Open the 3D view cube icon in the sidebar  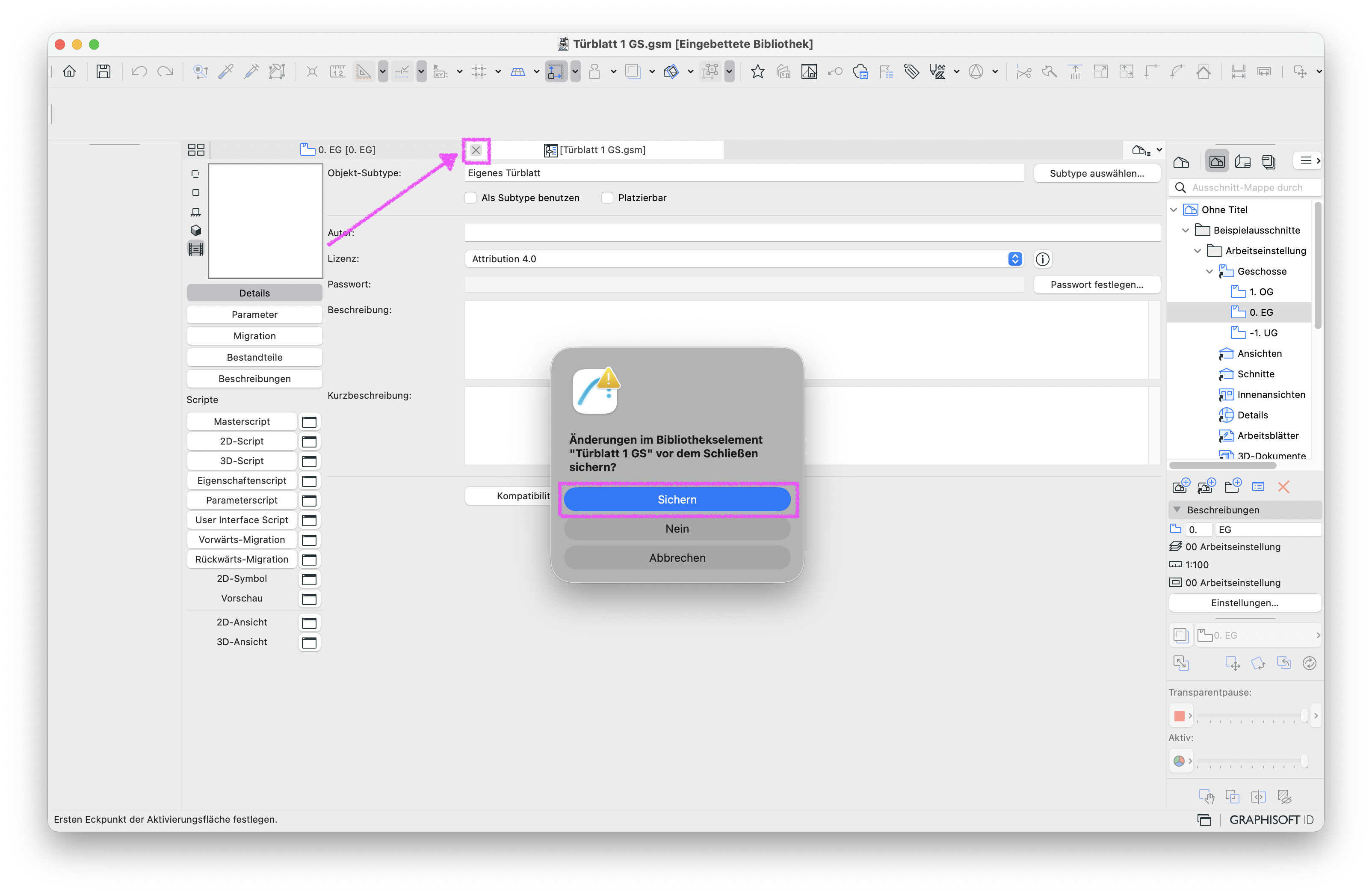coord(196,230)
